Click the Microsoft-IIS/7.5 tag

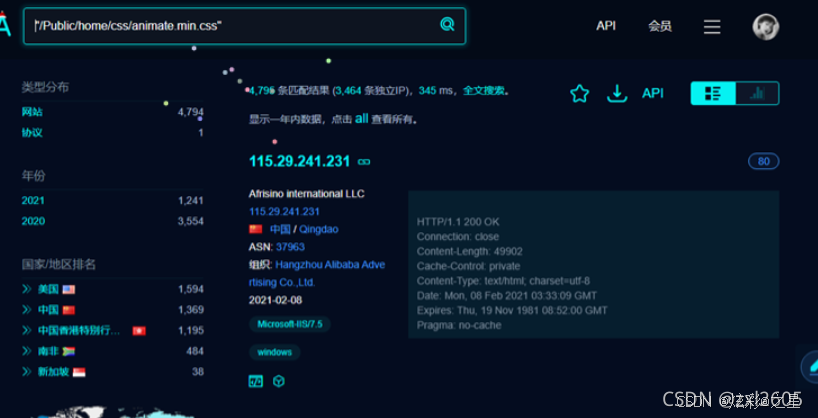pos(290,324)
